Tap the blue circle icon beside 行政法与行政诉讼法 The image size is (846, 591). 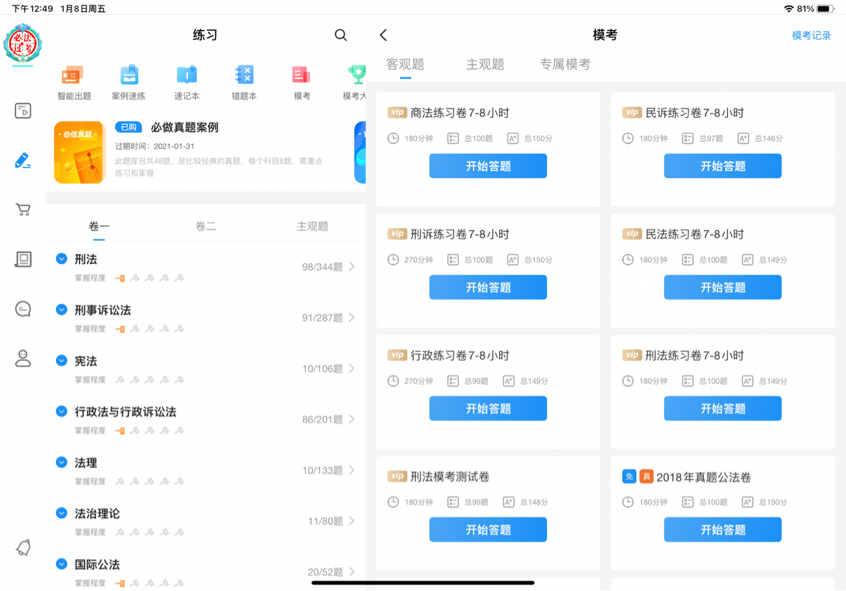click(x=62, y=411)
